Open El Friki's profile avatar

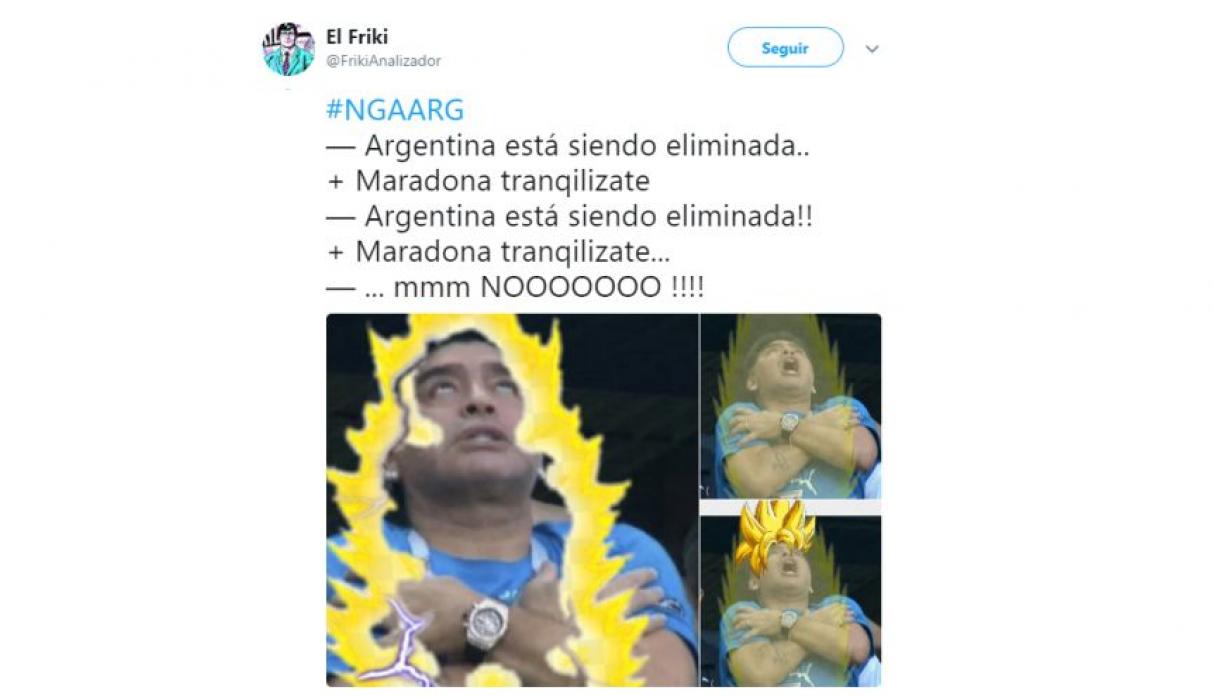[288, 48]
